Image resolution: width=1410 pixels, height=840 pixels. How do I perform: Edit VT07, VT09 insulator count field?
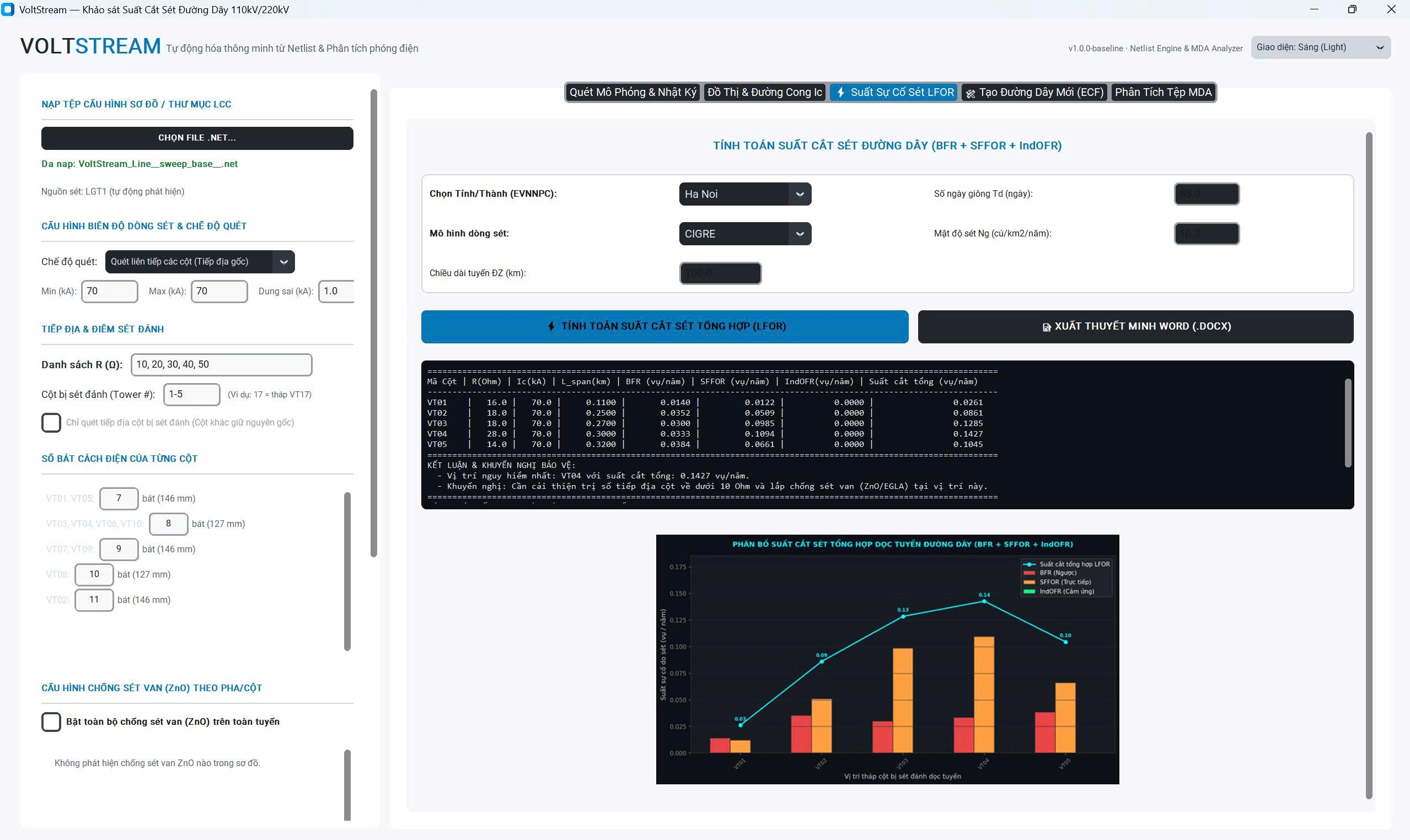(119, 550)
